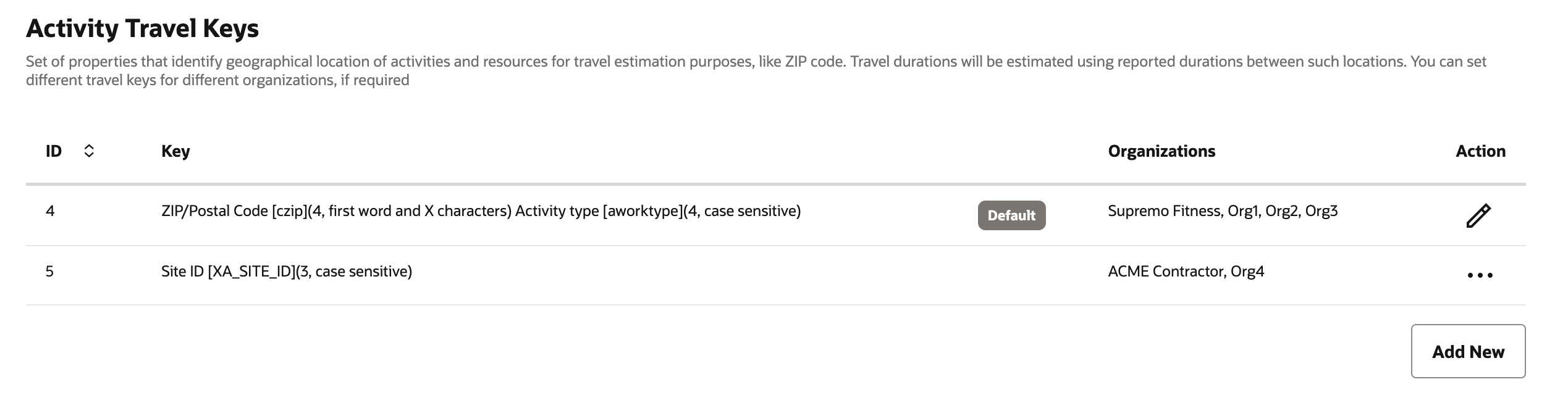
Task: Click Org3 in the organizations list
Action: coord(1321,211)
